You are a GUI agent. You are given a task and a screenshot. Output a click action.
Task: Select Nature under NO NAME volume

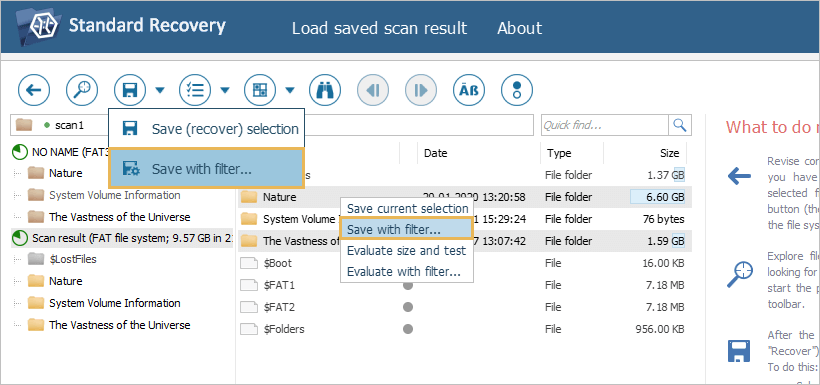point(65,173)
